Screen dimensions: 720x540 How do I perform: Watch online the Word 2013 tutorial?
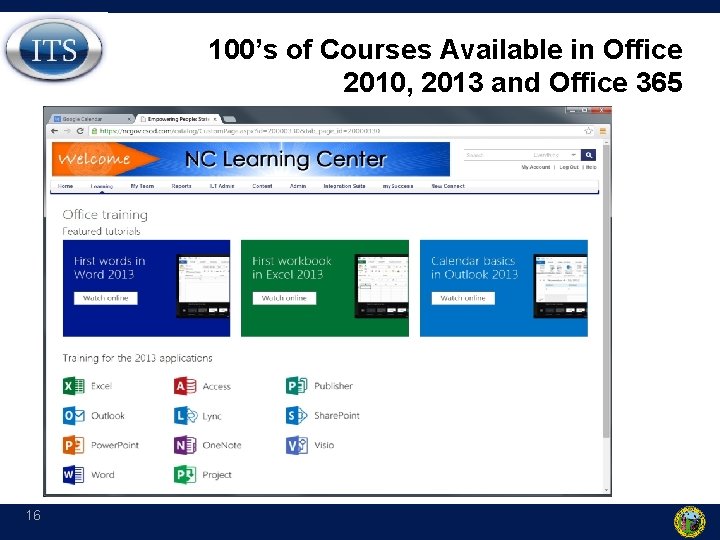[106, 298]
